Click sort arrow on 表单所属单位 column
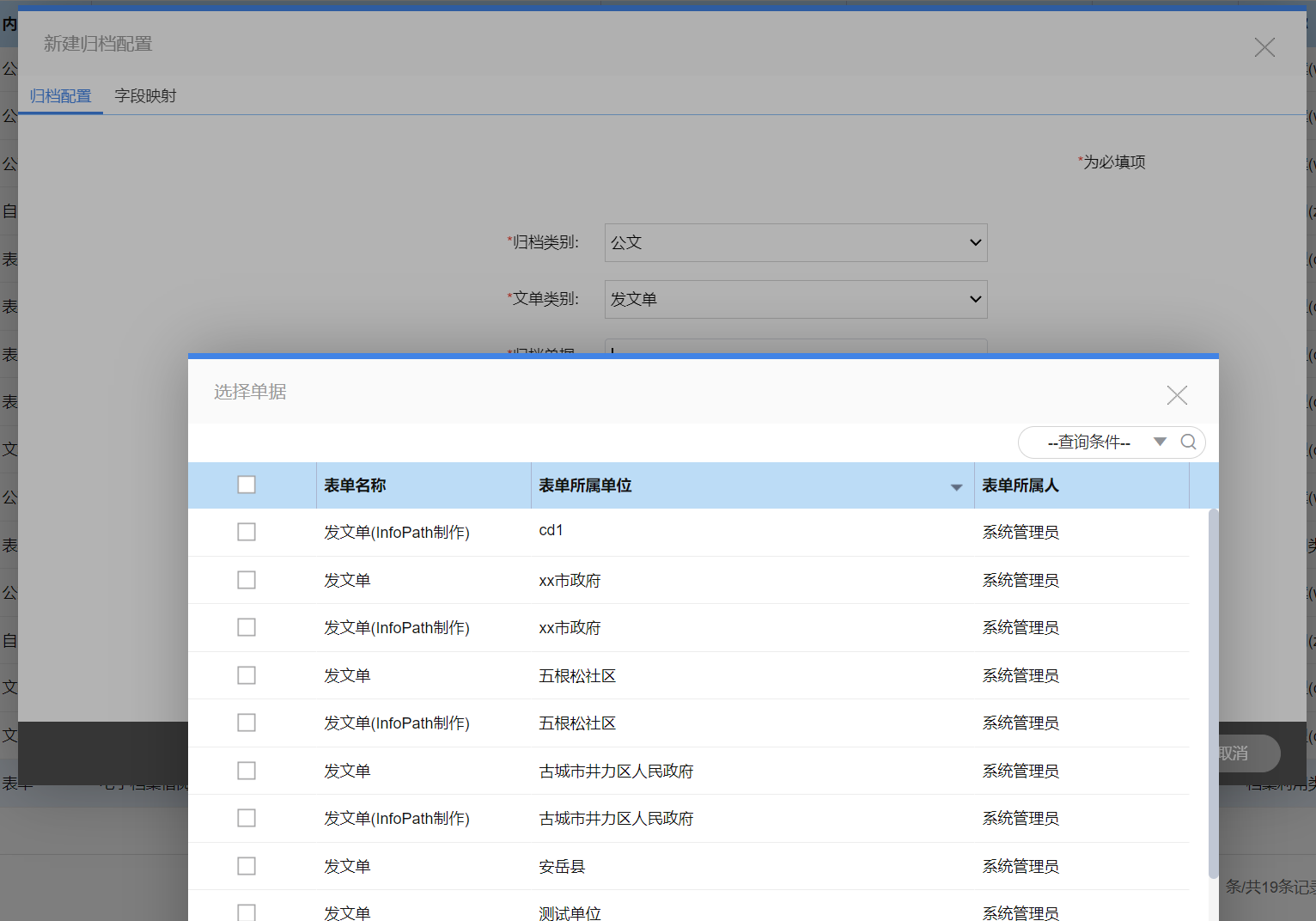This screenshot has width=1316, height=921. 956,487
